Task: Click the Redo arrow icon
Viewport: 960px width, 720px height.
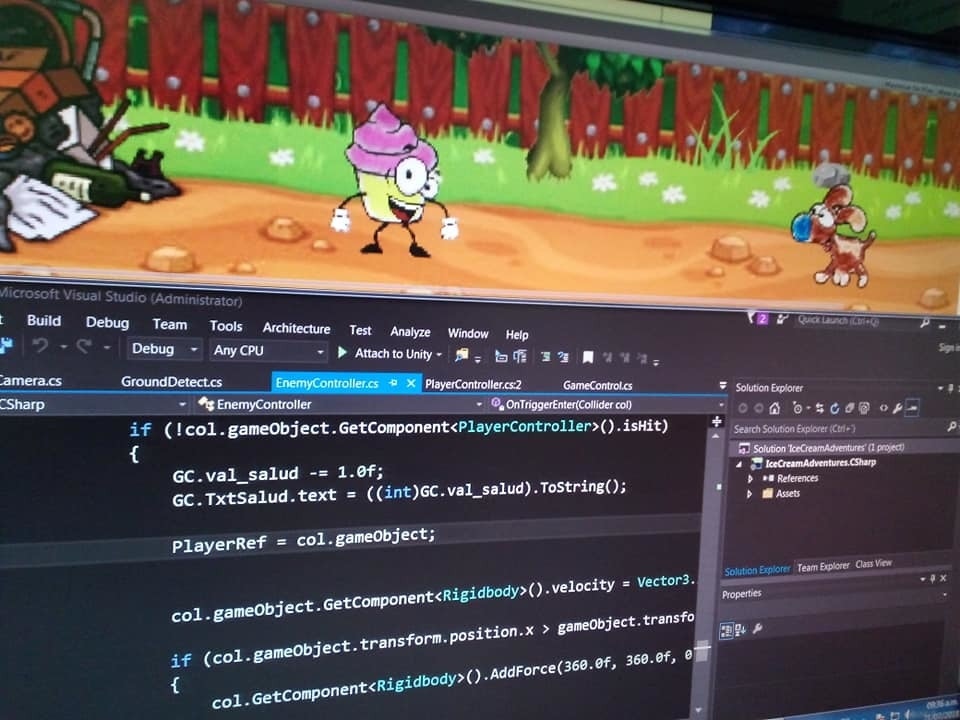Action: 83,347
